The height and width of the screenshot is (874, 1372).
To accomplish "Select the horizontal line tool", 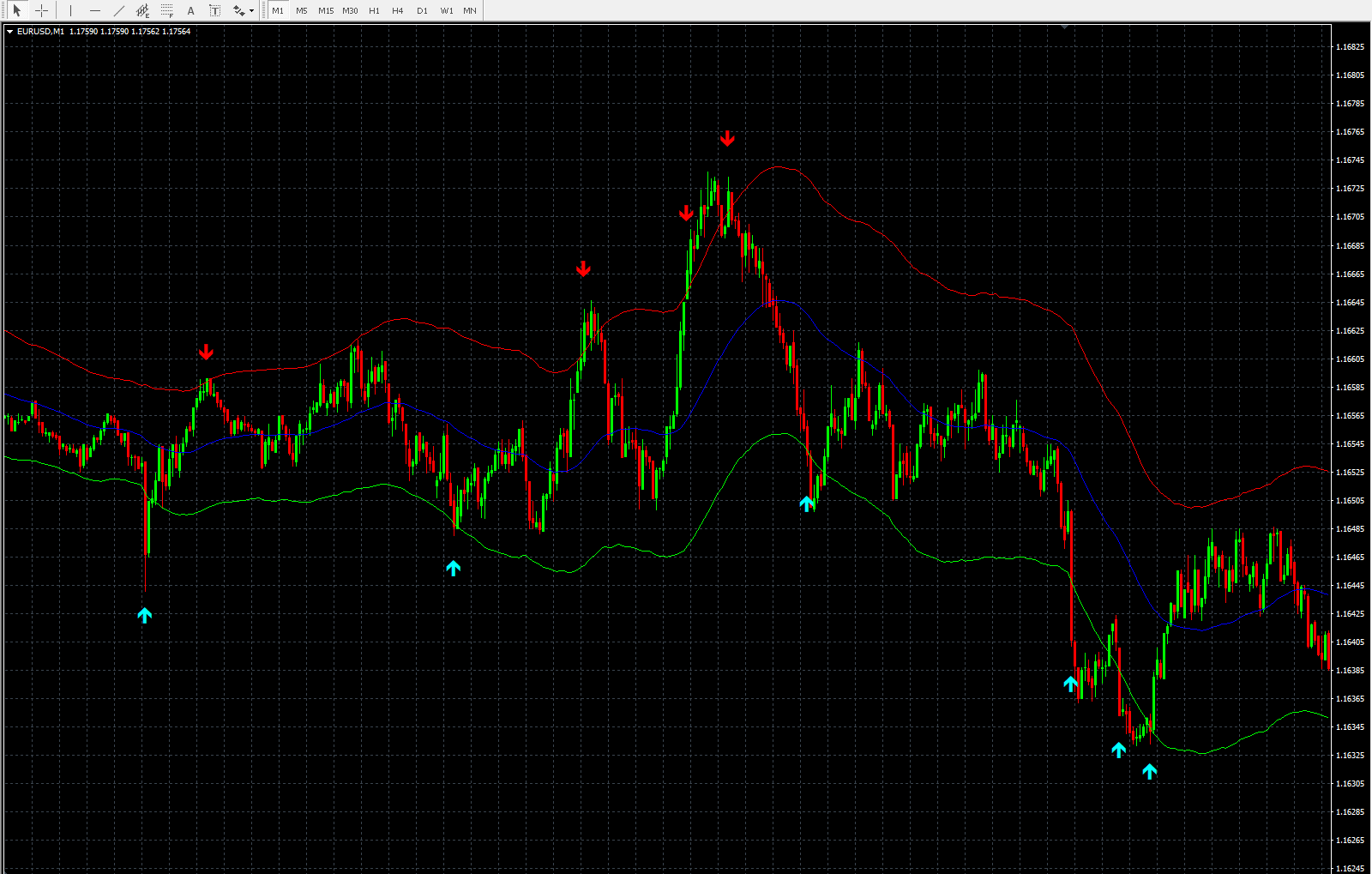I will [x=95, y=11].
